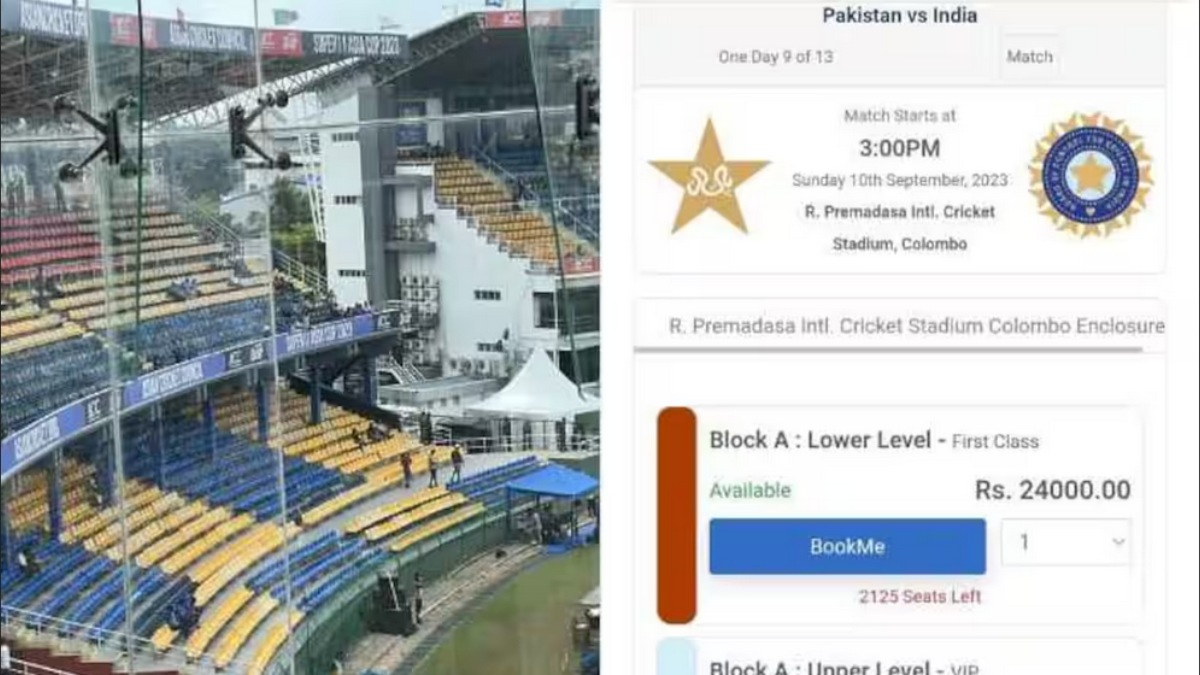Click the orange-red Block A Lower Level color bar
The image size is (1200, 675).
pyautogui.click(x=676, y=515)
